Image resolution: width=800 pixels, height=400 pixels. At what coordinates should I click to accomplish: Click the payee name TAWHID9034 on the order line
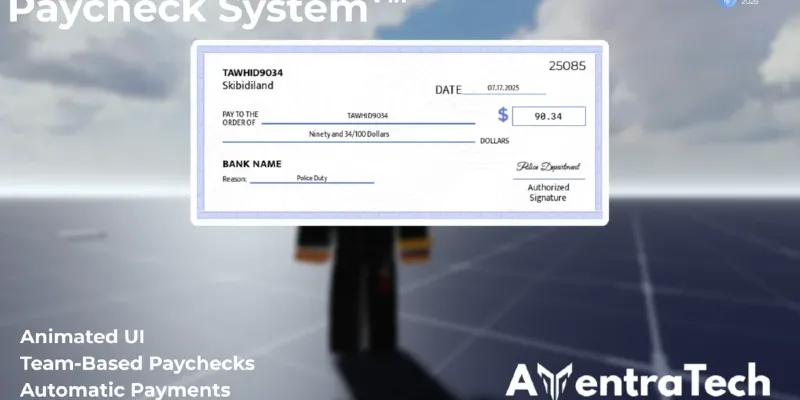[x=367, y=116]
